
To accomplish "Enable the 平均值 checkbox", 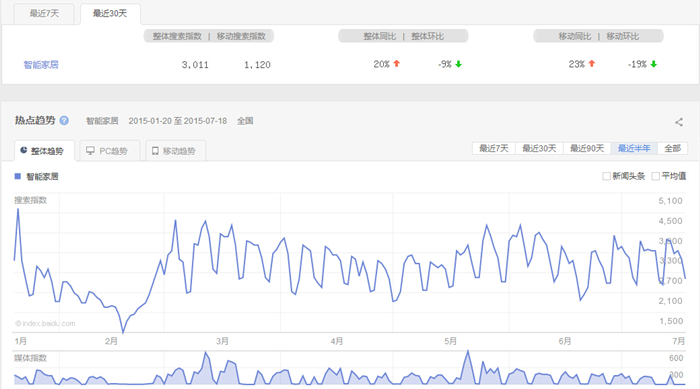I will (x=655, y=176).
